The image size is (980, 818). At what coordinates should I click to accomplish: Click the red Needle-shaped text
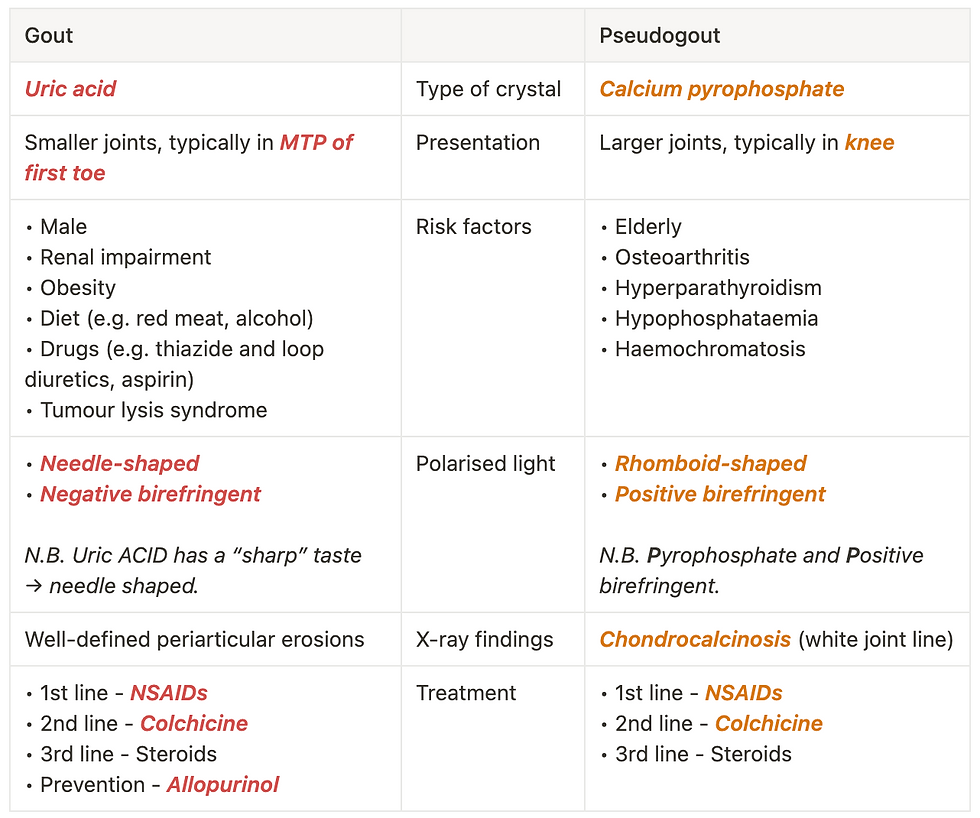(119, 464)
